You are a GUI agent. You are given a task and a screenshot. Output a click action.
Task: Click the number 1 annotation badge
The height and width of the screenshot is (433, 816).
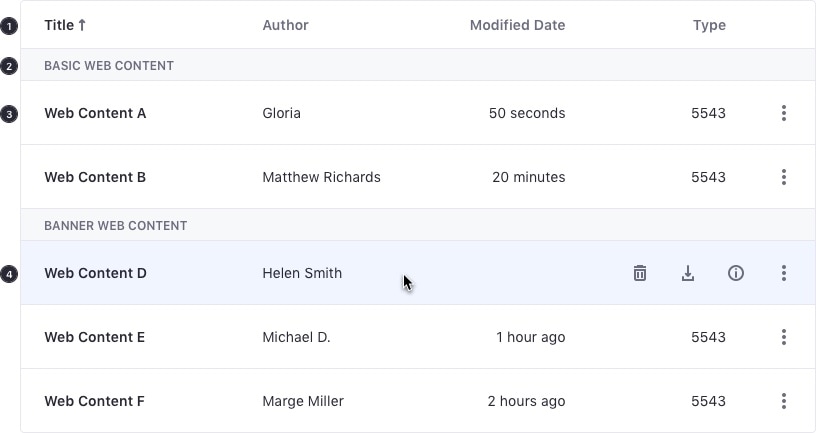pyautogui.click(x=9, y=25)
